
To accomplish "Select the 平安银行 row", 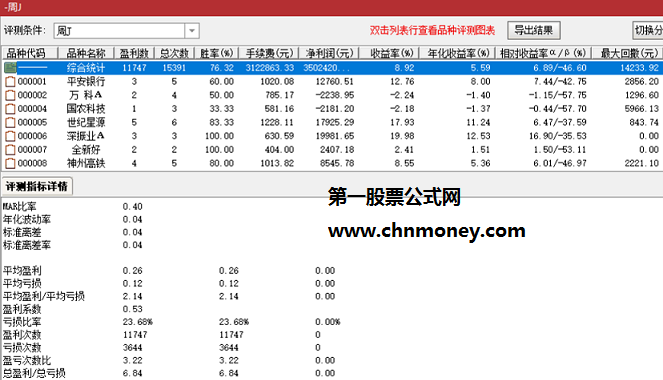I will point(332,82).
